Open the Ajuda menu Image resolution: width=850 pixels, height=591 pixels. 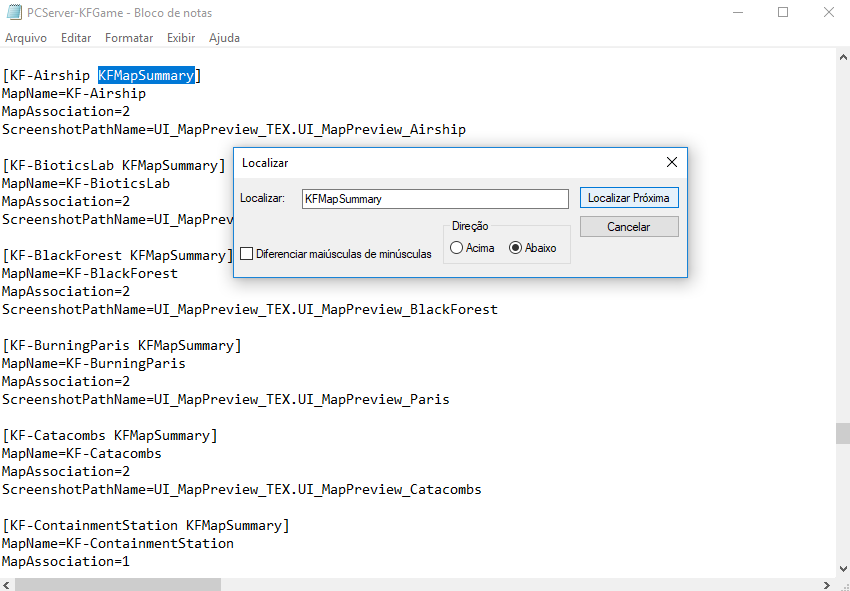click(224, 38)
